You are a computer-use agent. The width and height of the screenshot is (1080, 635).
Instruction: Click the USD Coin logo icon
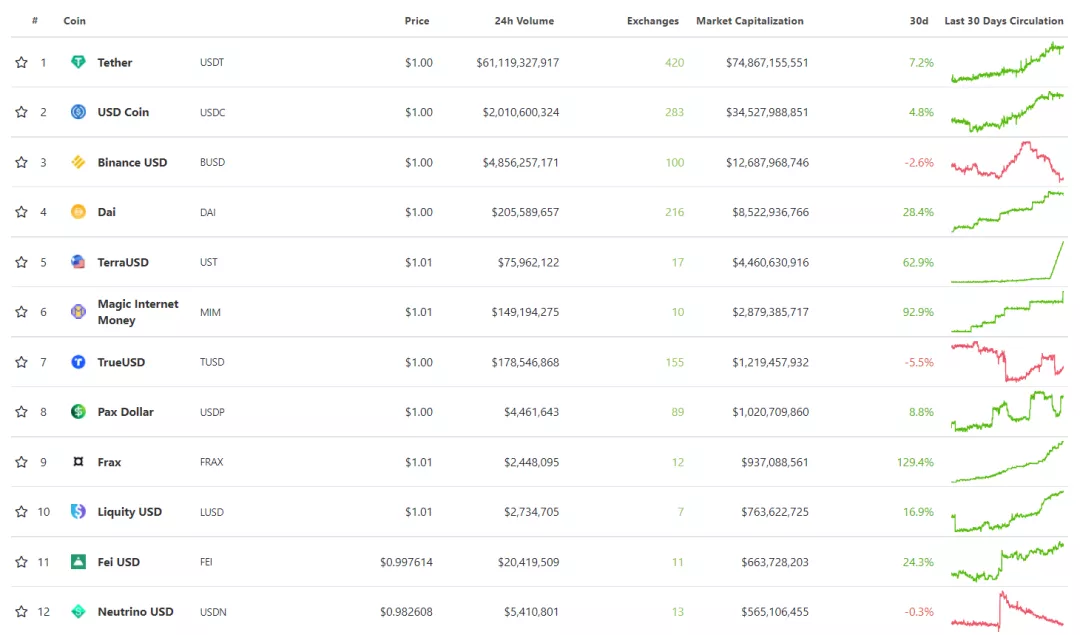coord(79,112)
